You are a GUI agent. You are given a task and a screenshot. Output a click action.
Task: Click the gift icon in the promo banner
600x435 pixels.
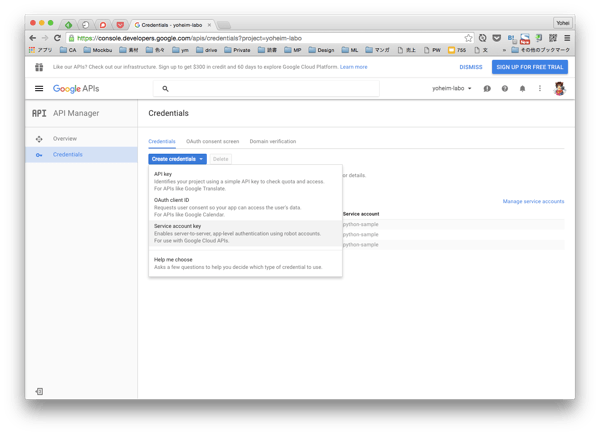point(39,67)
